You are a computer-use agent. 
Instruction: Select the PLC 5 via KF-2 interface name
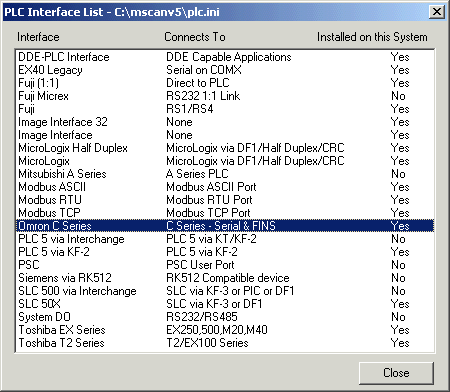pos(54,252)
